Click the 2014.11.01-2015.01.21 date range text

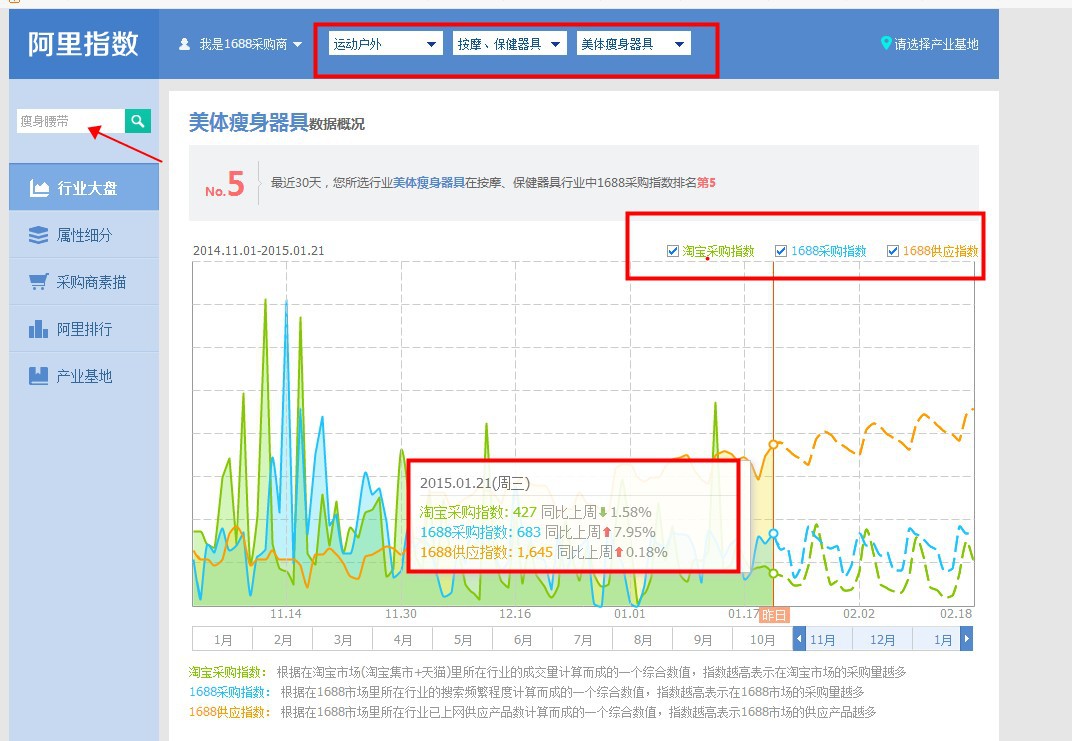click(258, 250)
